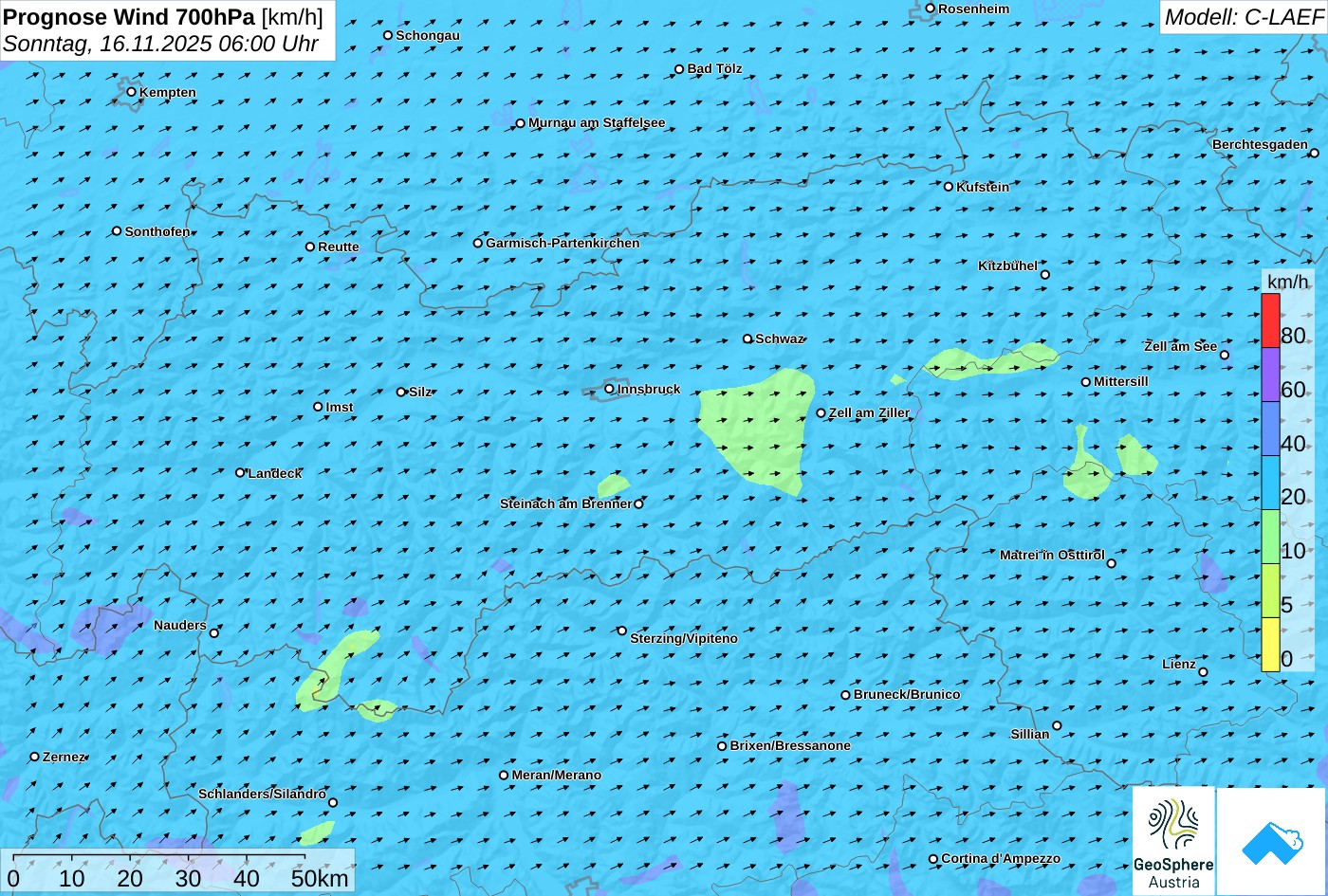Select the red 80 km/h legend swatch
Image resolution: width=1328 pixels, height=896 pixels.
(x=1270, y=320)
